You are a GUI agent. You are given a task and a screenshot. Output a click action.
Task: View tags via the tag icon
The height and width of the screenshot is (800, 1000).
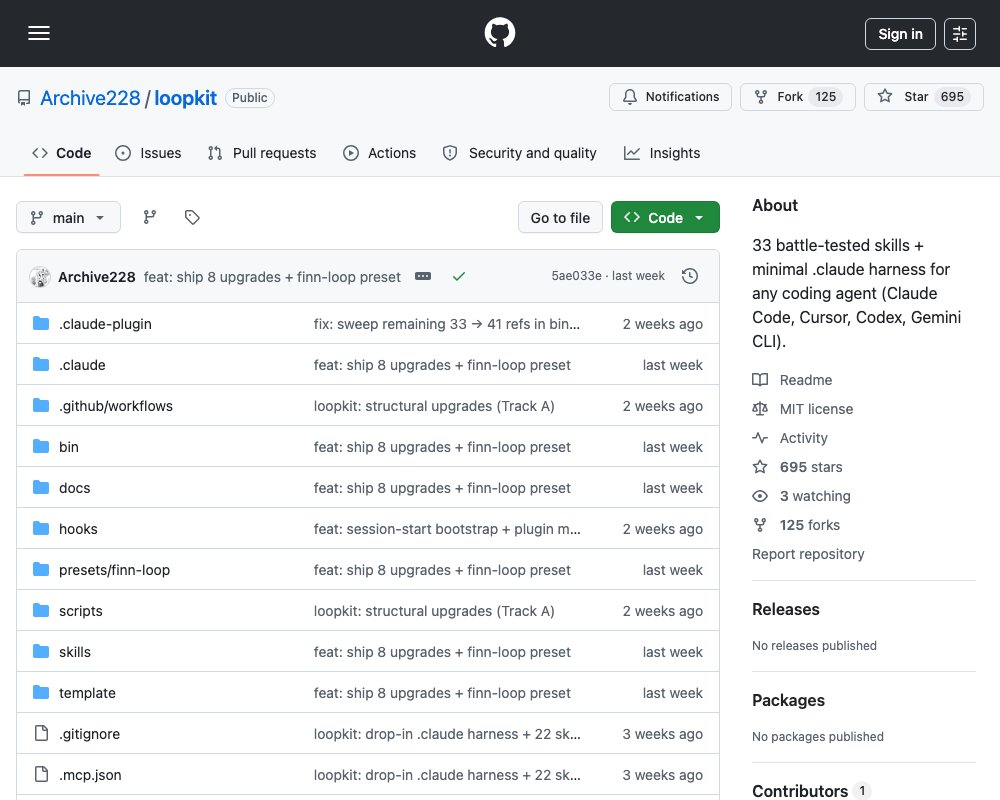coord(192,218)
